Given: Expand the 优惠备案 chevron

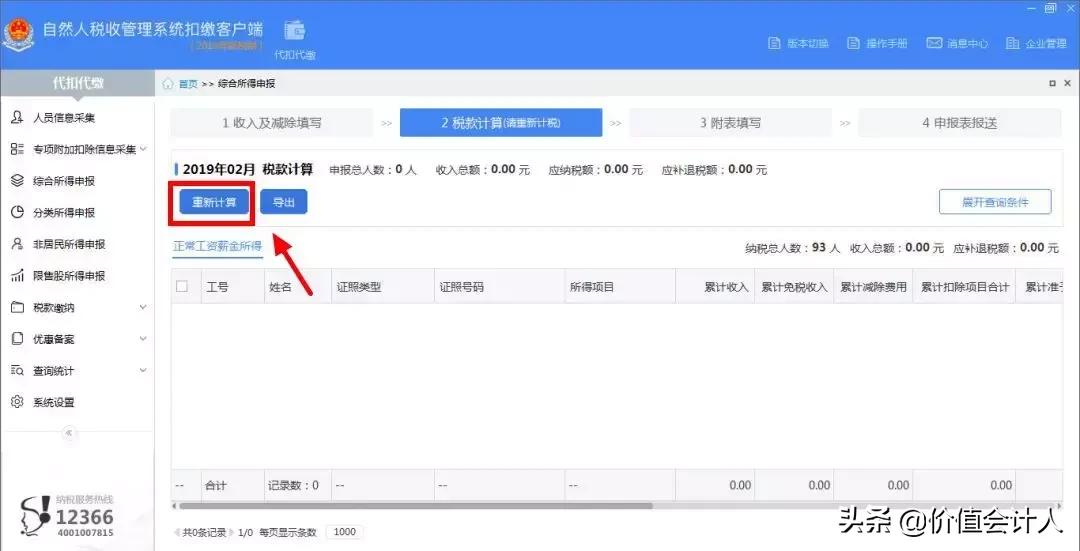Looking at the screenshot, I should coord(143,339).
